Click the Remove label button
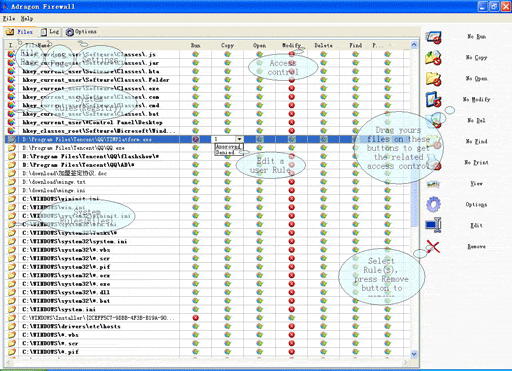The image size is (512, 371). [x=476, y=247]
